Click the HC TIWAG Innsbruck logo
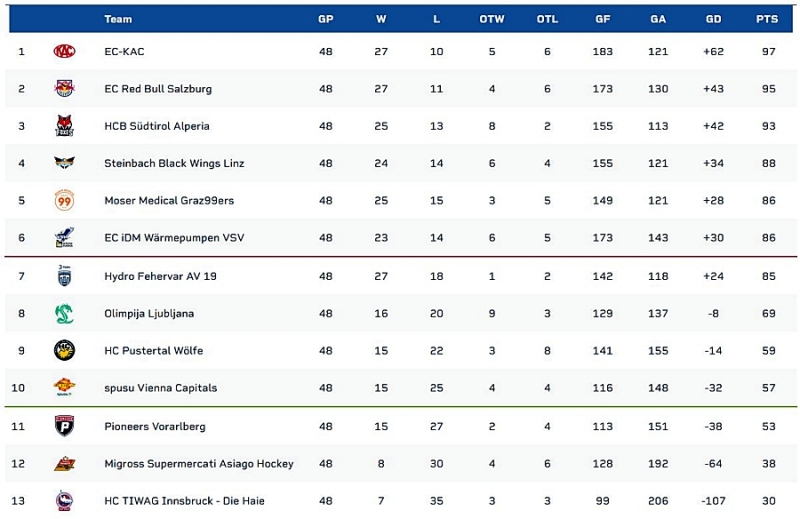Viewport: 800px width, 519px height. tap(64, 501)
